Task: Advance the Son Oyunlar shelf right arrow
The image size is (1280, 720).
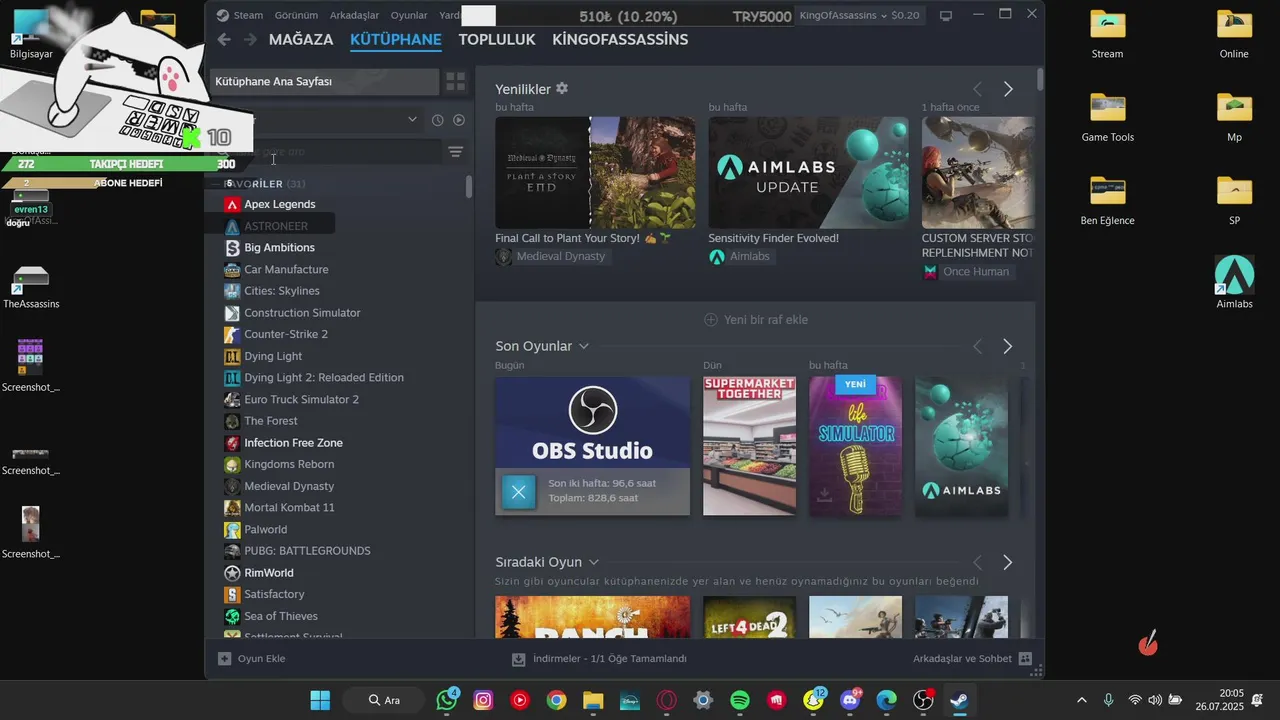Action: pos(1008,346)
